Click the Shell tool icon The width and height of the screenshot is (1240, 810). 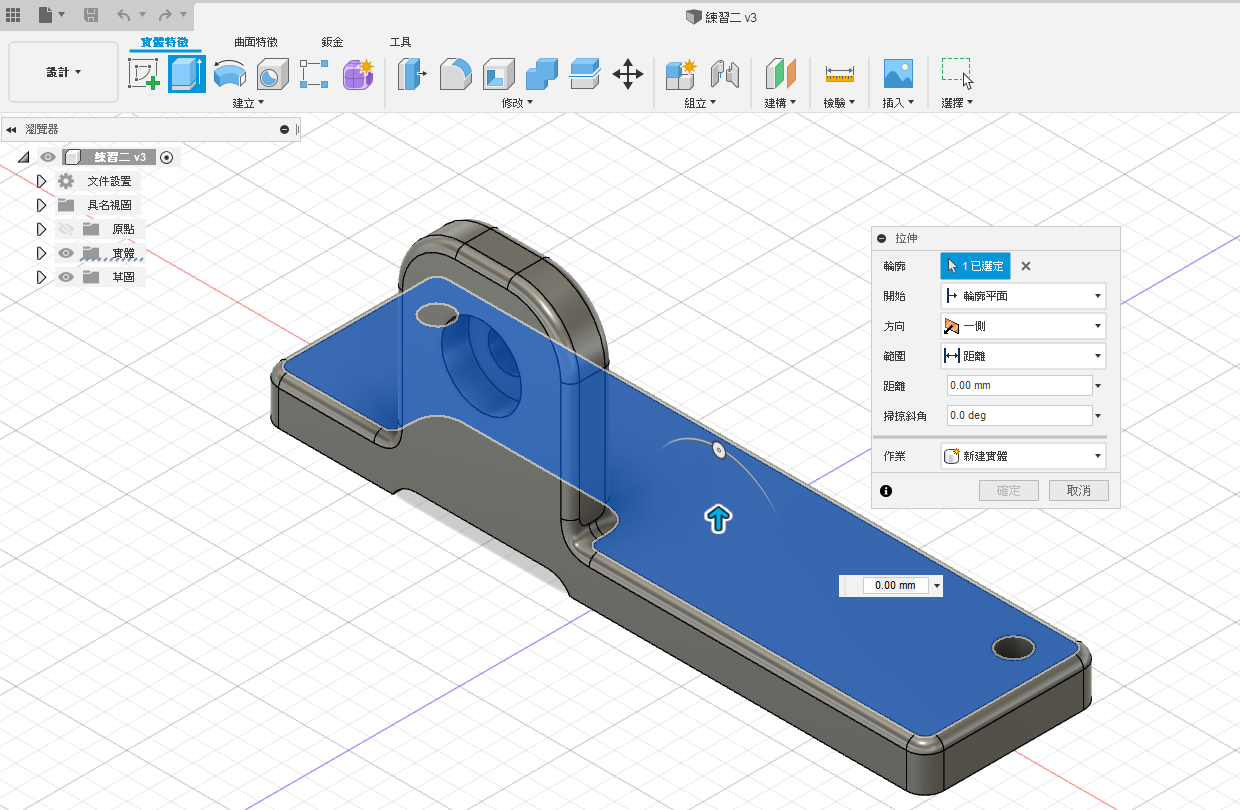(x=498, y=74)
